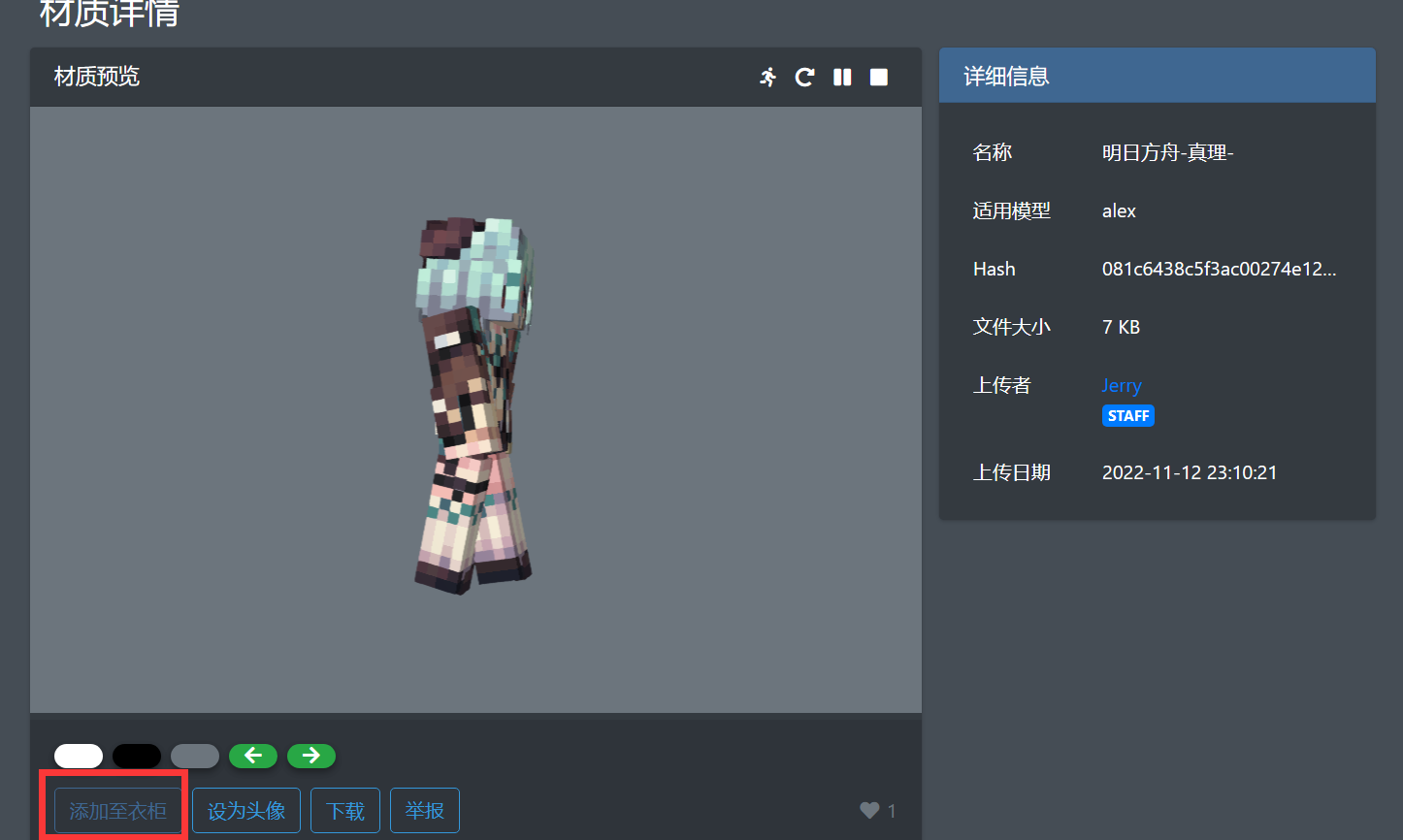Click the 设为头像 button
The width and height of the screenshot is (1403, 840).
[x=246, y=811]
